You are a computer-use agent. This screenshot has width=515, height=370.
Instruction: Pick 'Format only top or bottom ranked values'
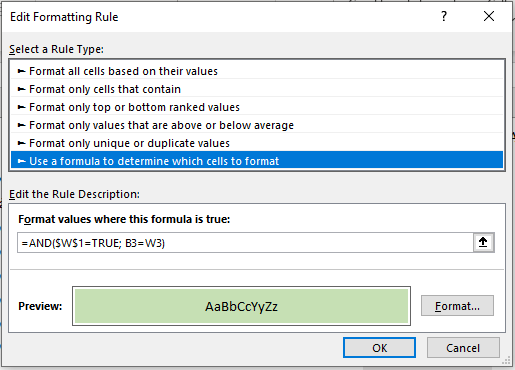[257, 107]
